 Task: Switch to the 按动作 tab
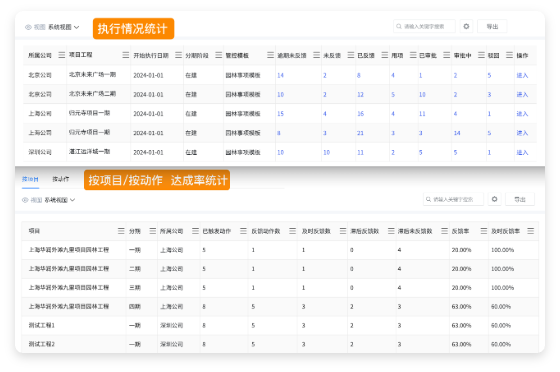click(61, 179)
